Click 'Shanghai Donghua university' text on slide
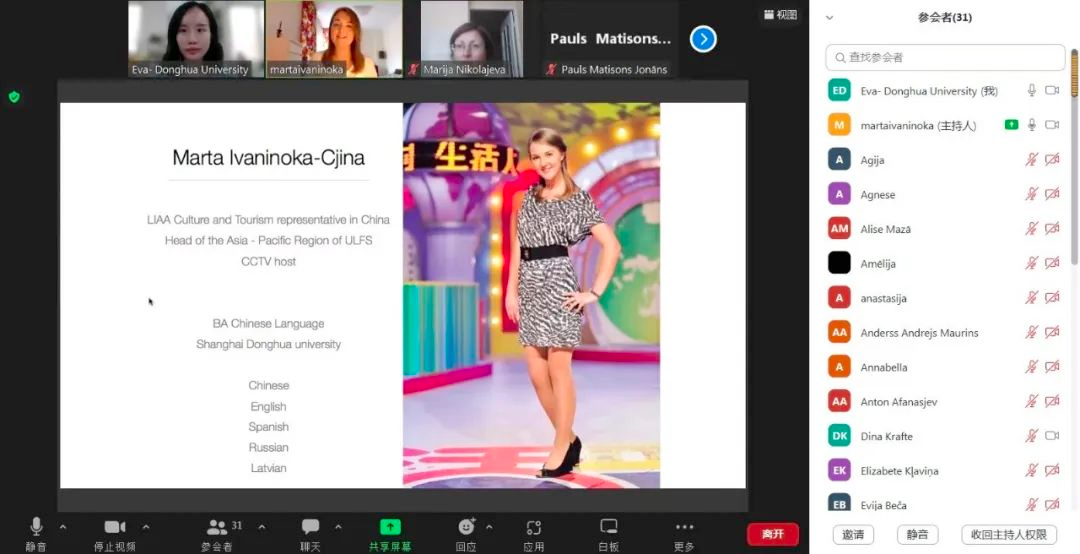Image resolution: width=1080 pixels, height=554 pixels. [x=269, y=344]
